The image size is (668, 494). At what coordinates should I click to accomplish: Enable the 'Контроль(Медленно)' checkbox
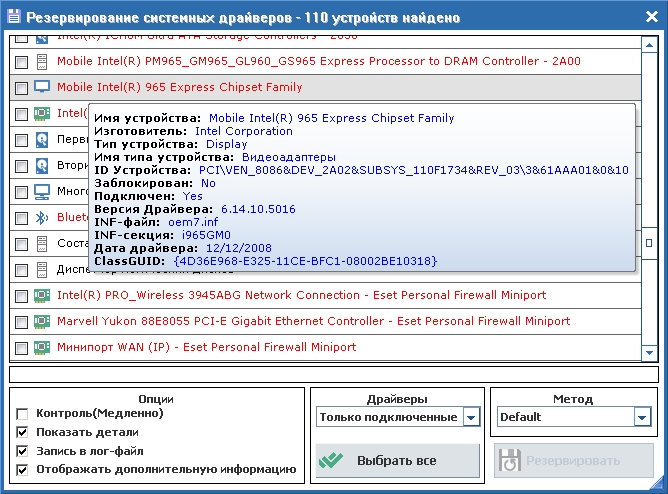22,413
